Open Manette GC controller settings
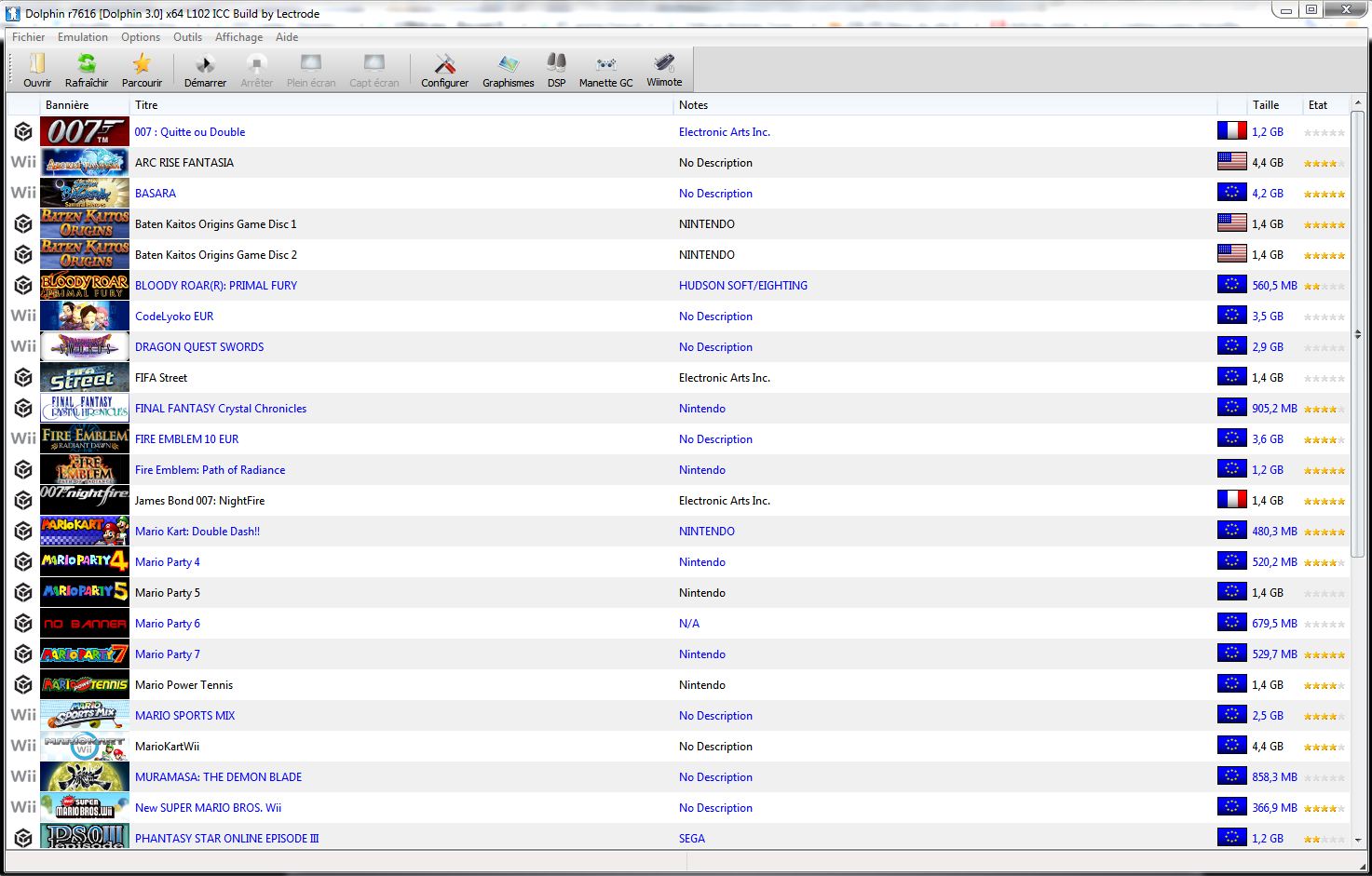The height and width of the screenshot is (876, 1372). (605, 63)
